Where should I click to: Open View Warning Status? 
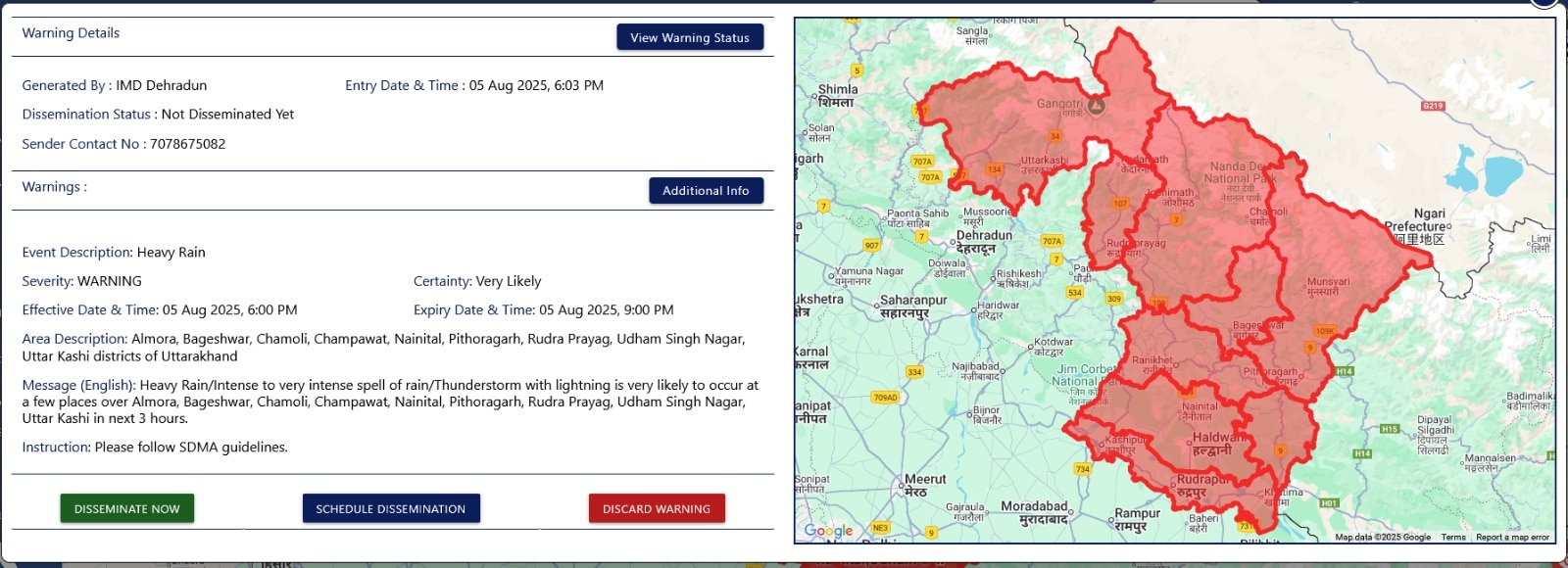[690, 37]
